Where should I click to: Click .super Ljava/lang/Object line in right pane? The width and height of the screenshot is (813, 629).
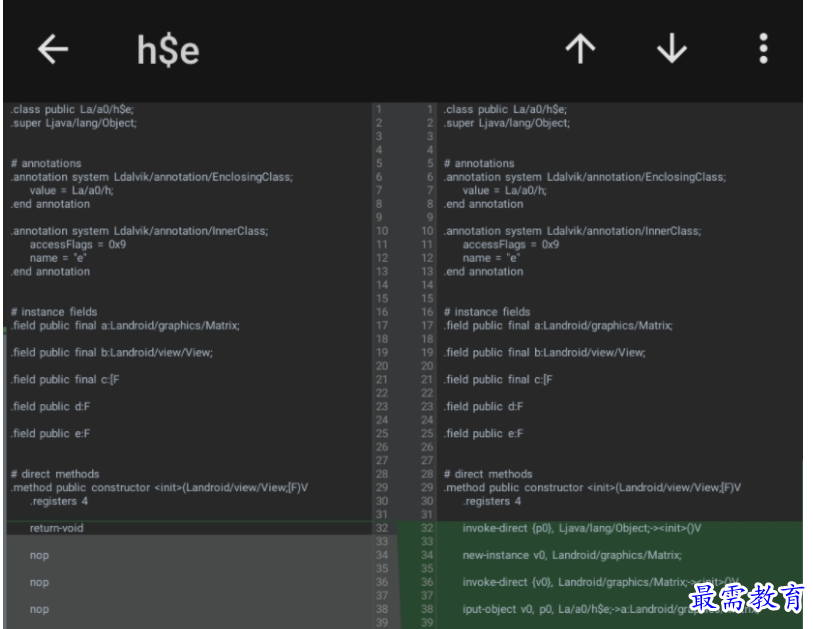click(507, 123)
